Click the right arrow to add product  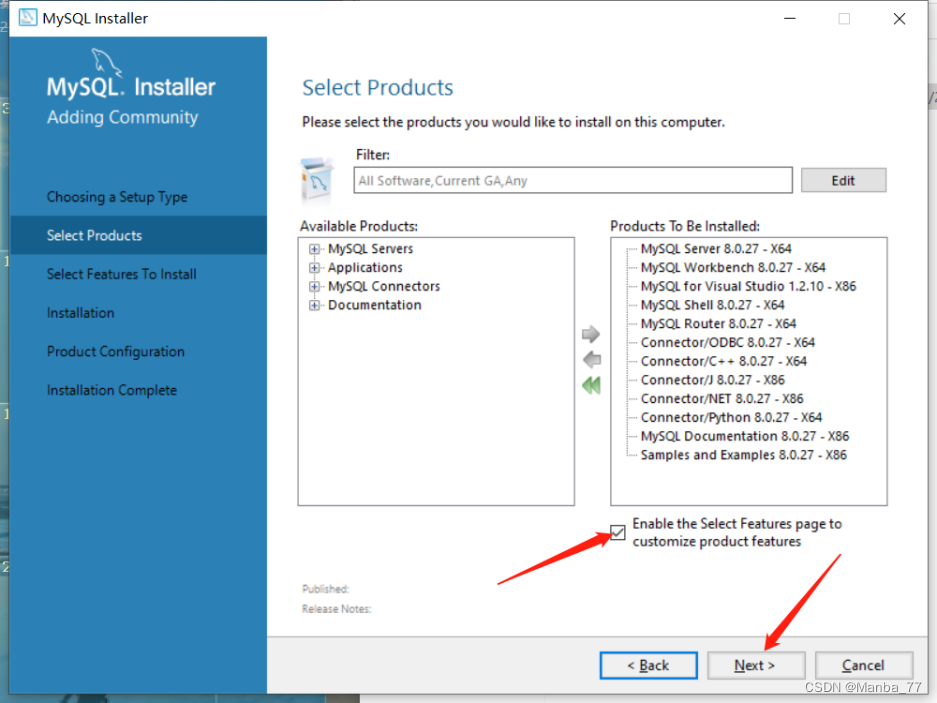point(590,334)
